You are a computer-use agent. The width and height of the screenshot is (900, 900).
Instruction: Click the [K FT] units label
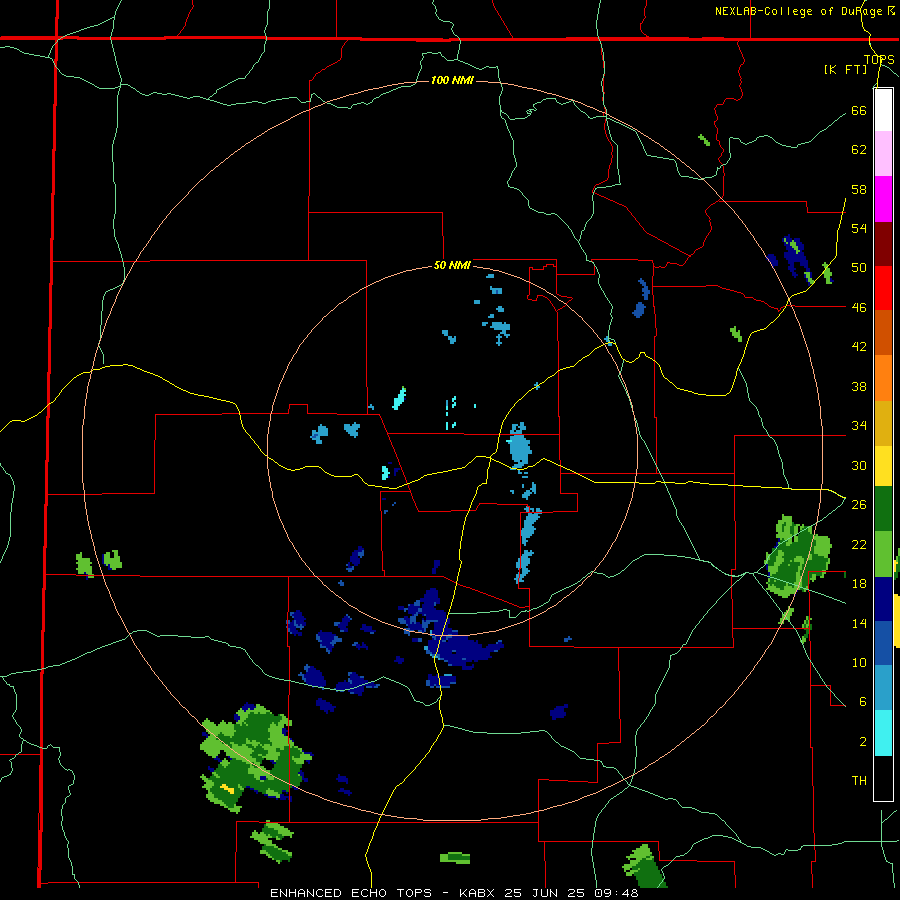(845, 69)
